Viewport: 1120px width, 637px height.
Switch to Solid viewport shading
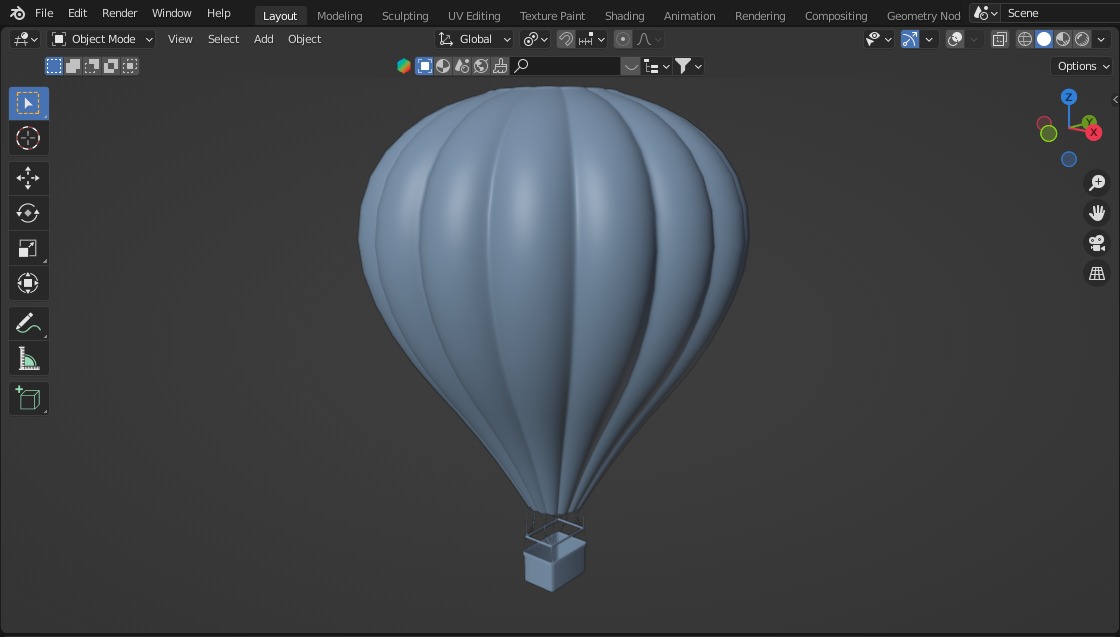coord(1044,39)
